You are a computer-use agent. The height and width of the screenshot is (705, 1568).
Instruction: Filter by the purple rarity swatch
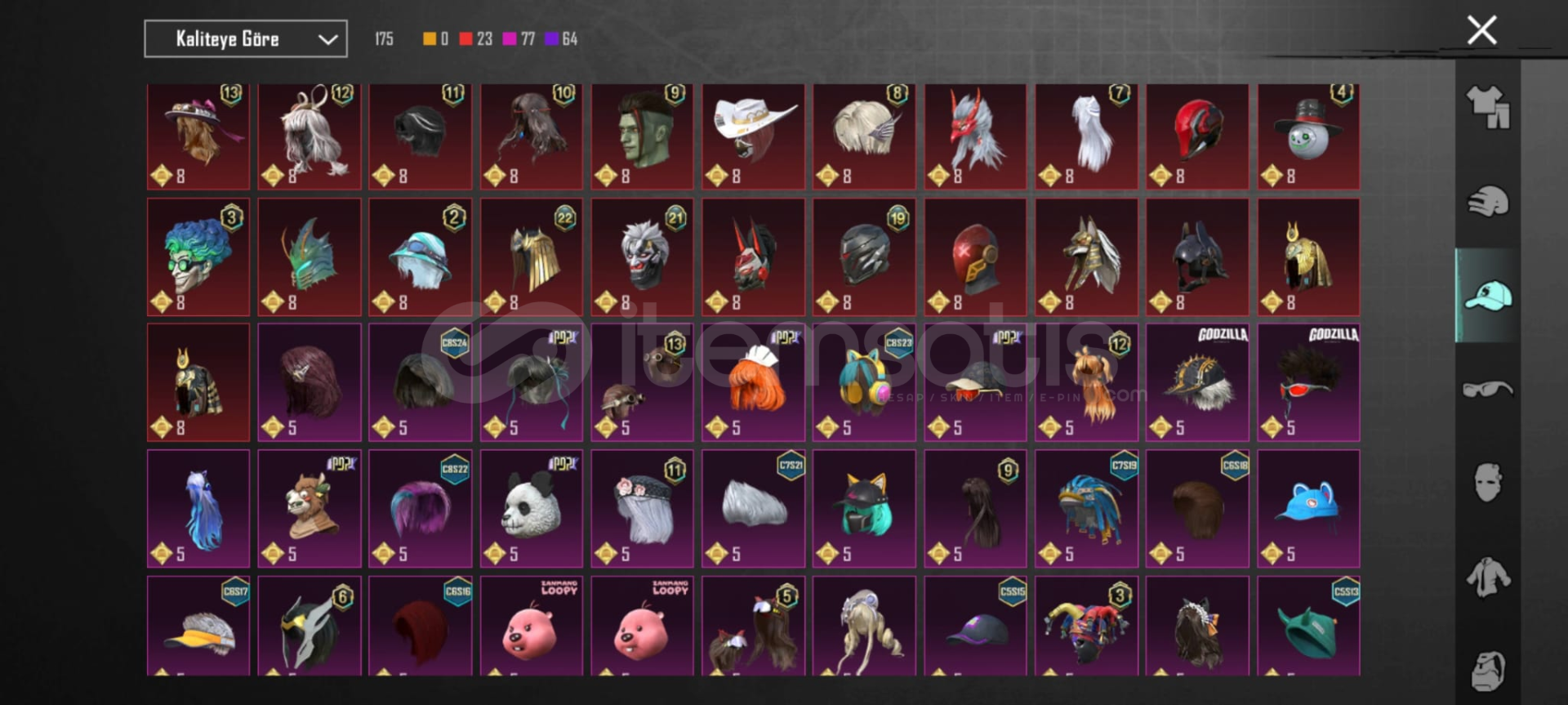(x=552, y=38)
